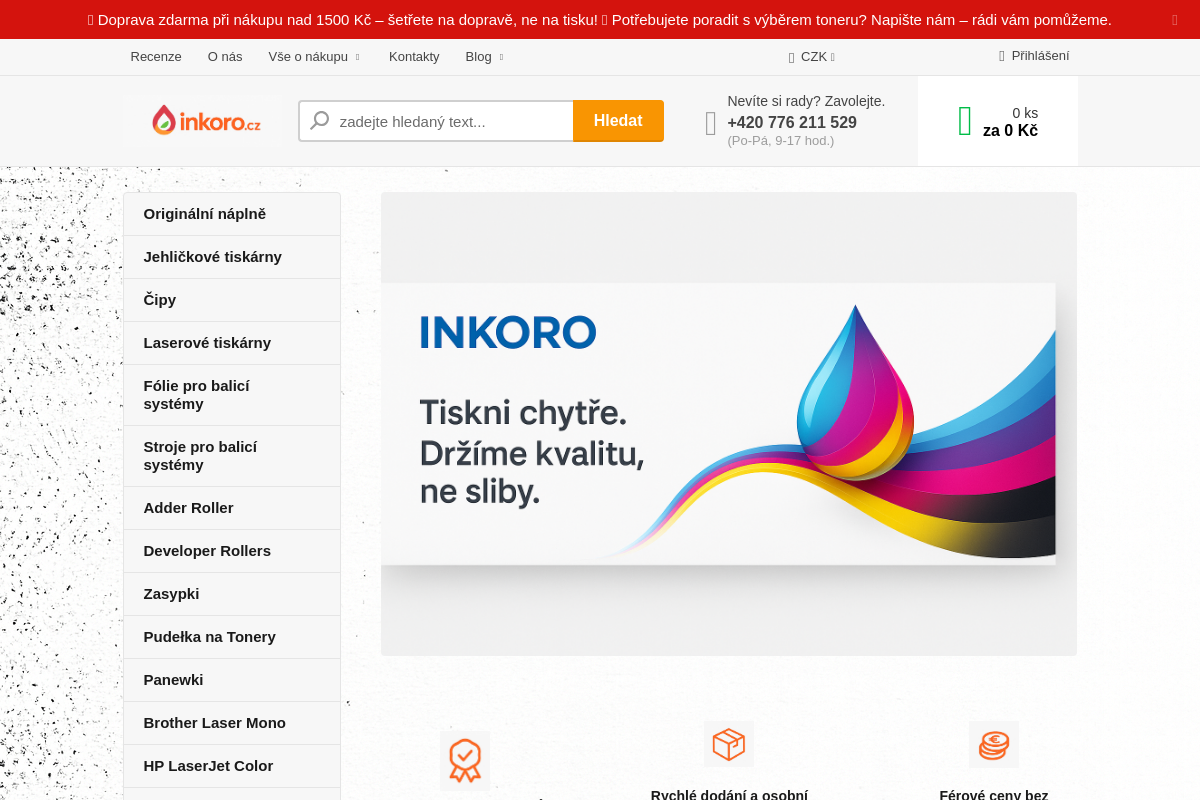Screen dimensions: 1200x800
Task: Click the fair prices coins icon
Action: click(994, 744)
